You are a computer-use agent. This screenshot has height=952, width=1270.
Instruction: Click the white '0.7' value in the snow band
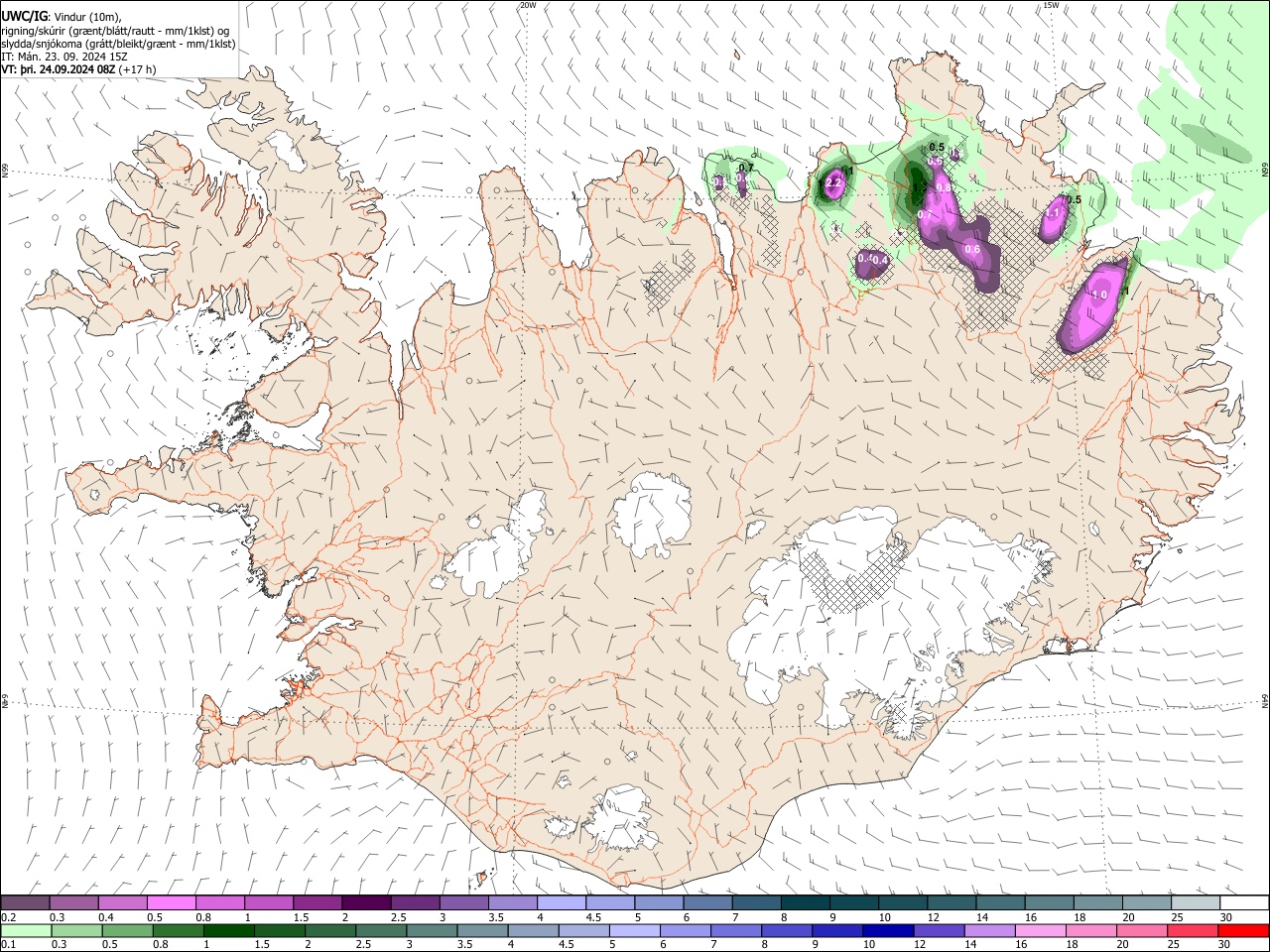(925, 214)
